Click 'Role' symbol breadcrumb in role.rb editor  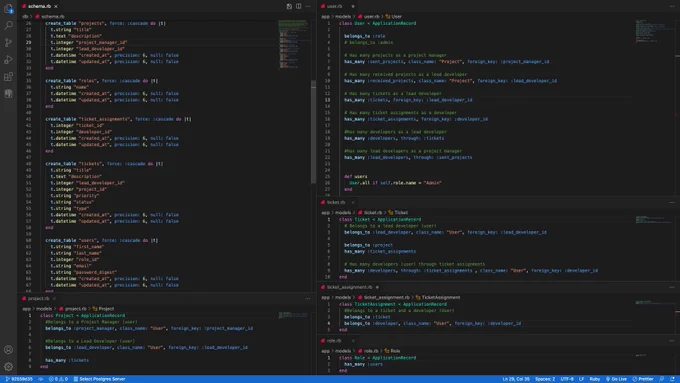tap(395, 351)
